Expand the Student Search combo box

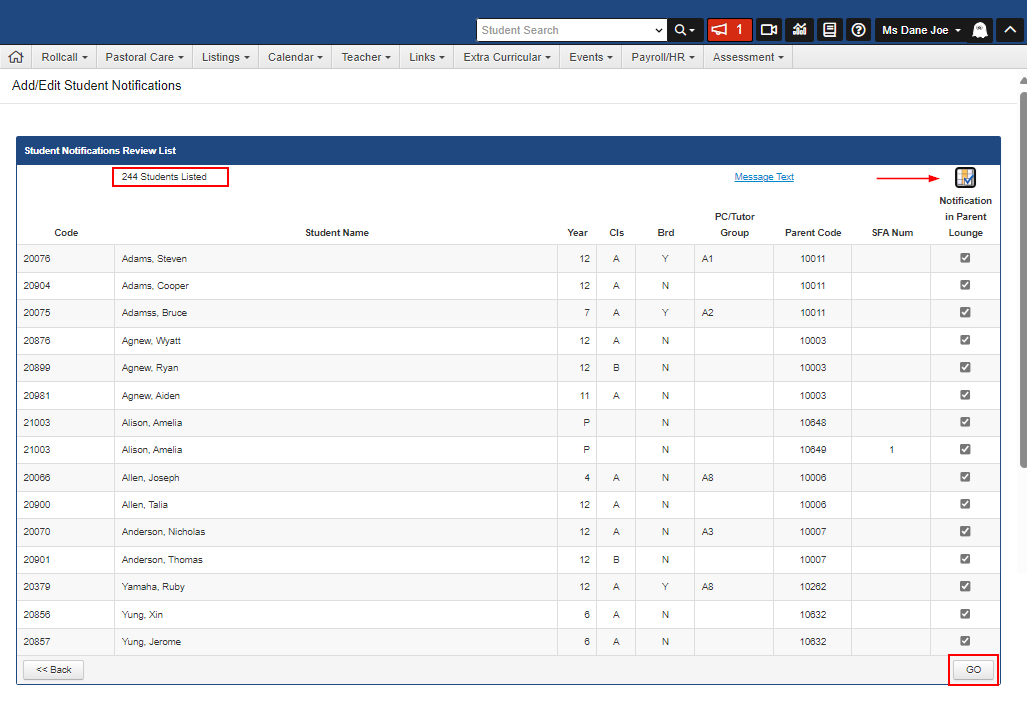click(658, 30)
